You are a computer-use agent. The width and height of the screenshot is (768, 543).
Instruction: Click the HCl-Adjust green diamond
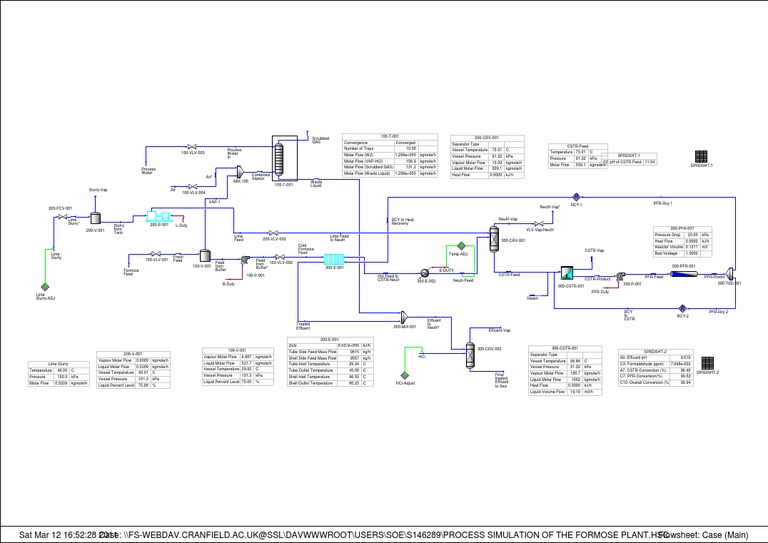tap(405, 376)
